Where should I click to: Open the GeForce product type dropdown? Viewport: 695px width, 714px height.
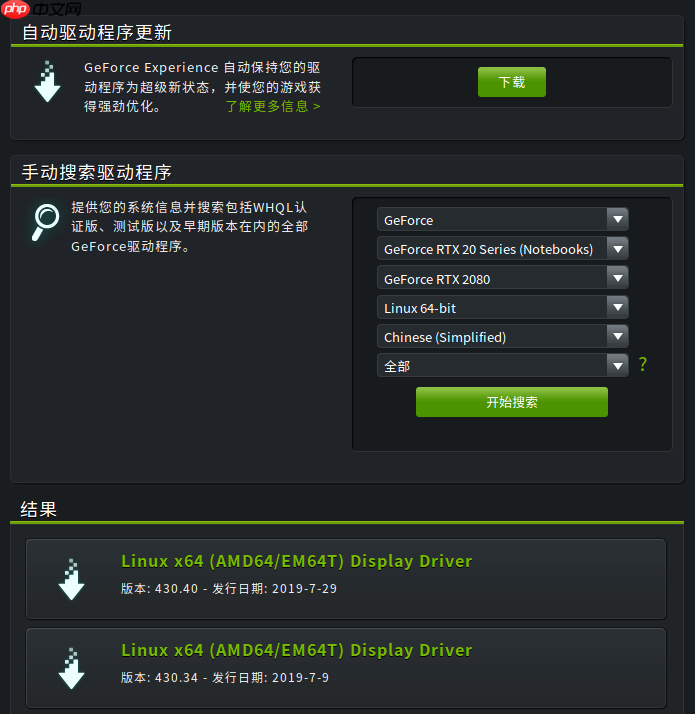click(x=503, y=220)
